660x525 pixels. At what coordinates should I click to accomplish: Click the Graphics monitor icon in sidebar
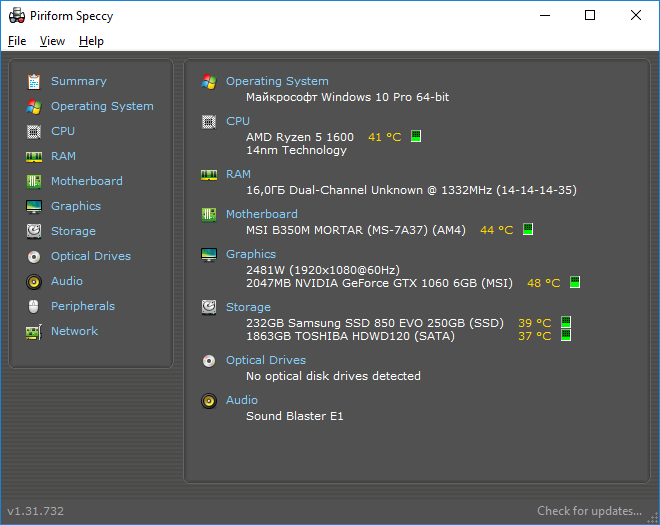(34, 207)
